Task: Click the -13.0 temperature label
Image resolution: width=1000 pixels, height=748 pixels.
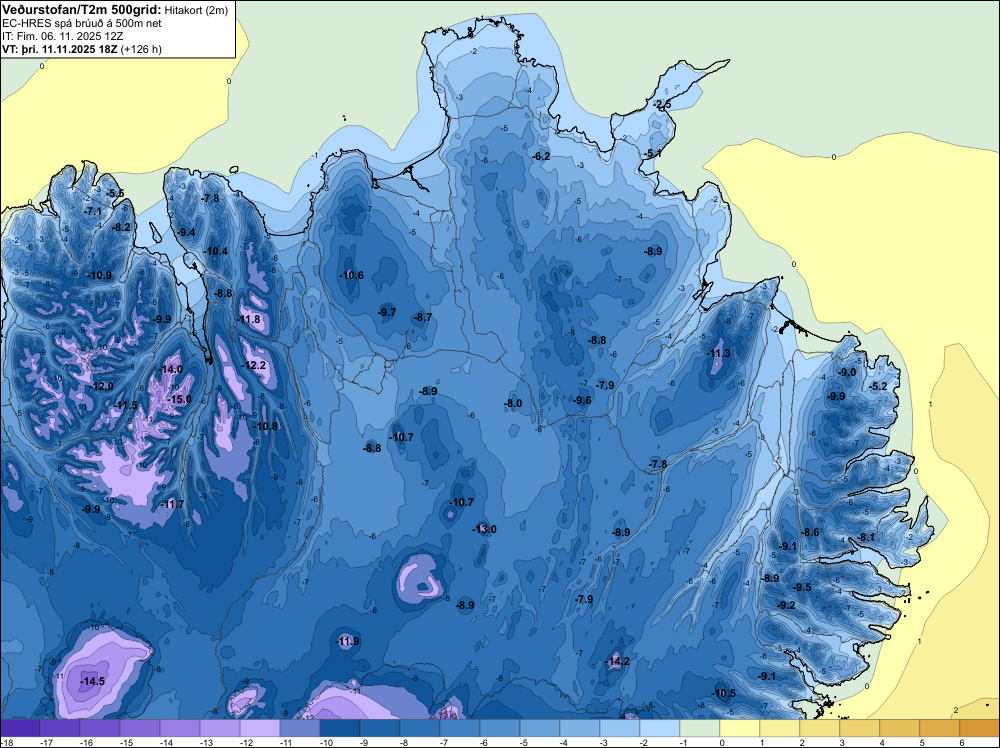Action: [484, 529]
